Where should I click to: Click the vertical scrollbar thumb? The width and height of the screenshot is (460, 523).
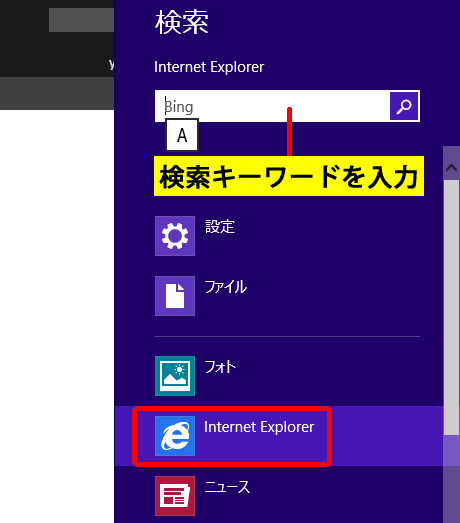click(x=451, y=308)
